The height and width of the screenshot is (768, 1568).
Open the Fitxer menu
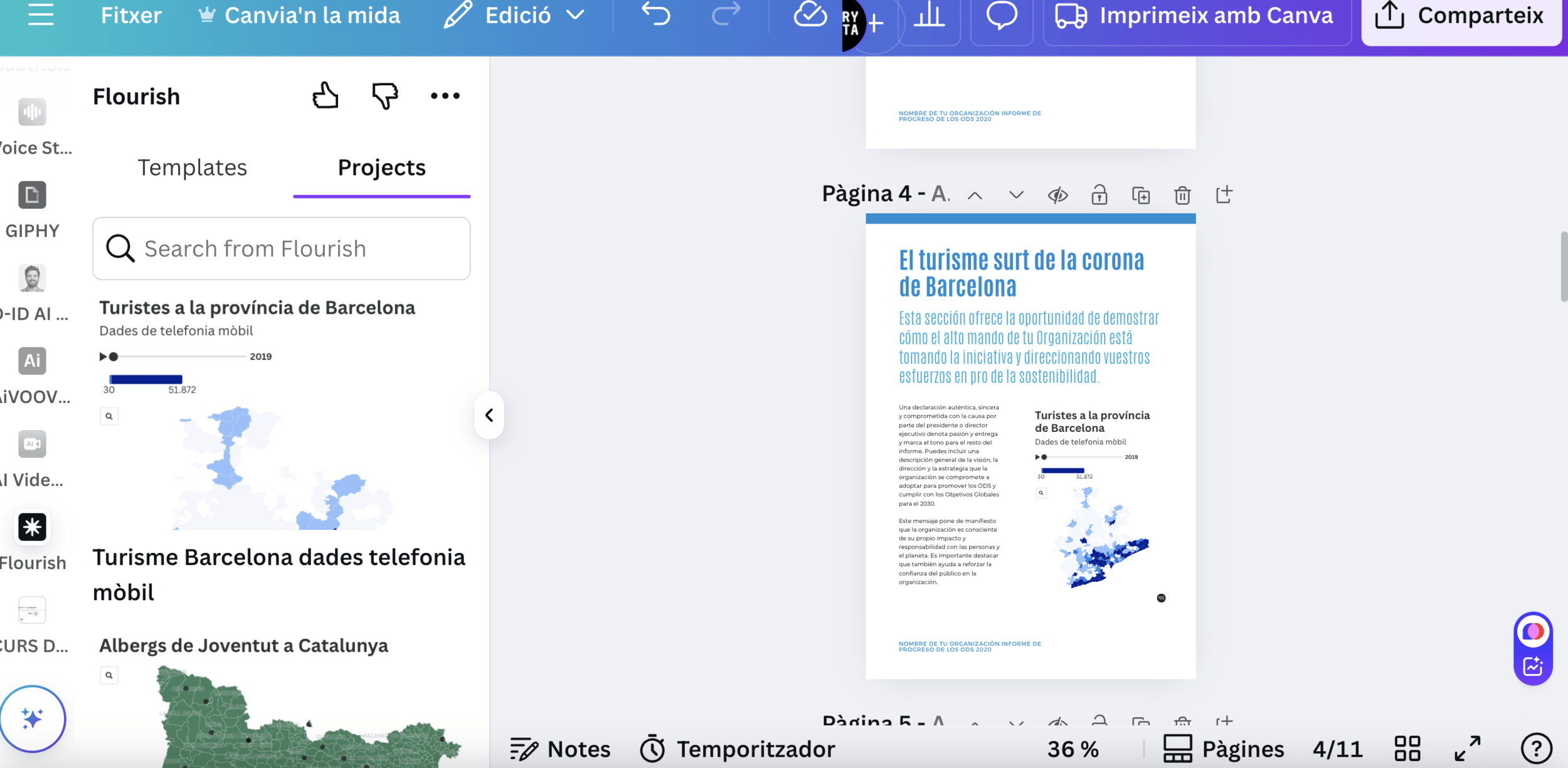pyautogui.click(x=131, y=15)
